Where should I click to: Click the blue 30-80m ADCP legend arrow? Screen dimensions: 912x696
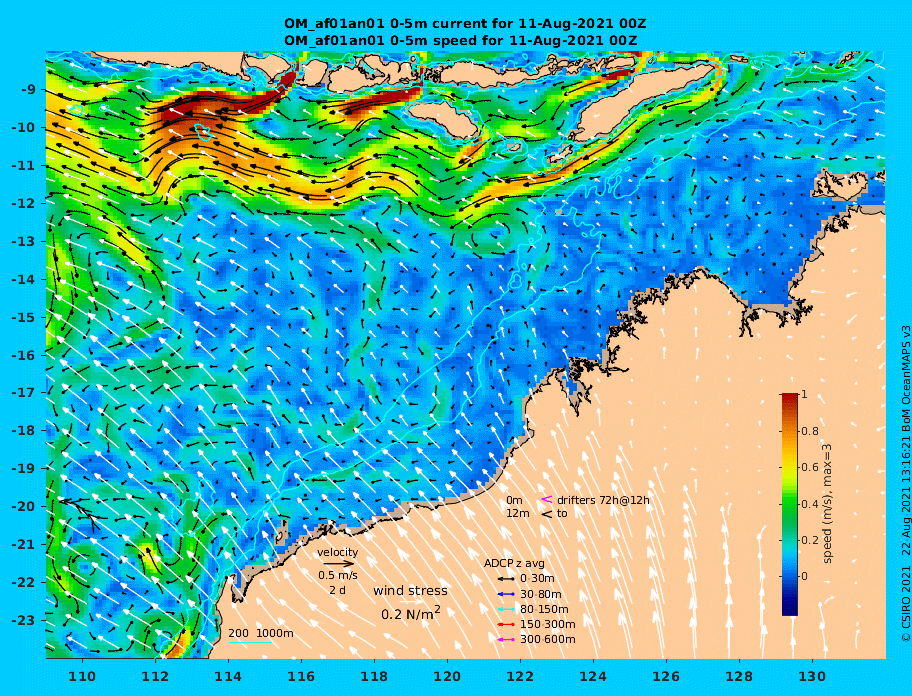click(506, 594)
